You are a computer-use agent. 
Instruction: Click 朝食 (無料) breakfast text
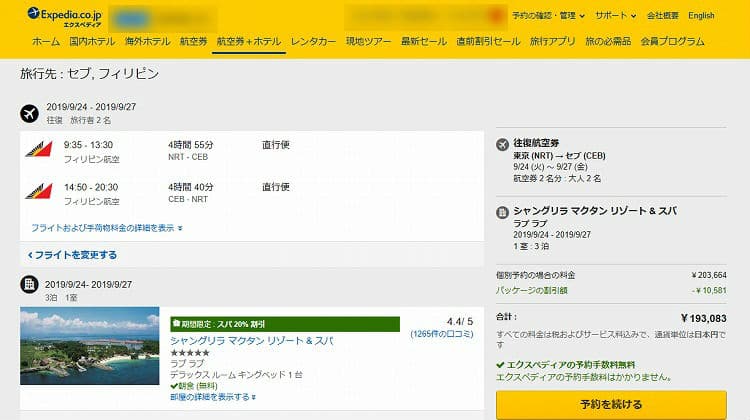click(194, 386)
